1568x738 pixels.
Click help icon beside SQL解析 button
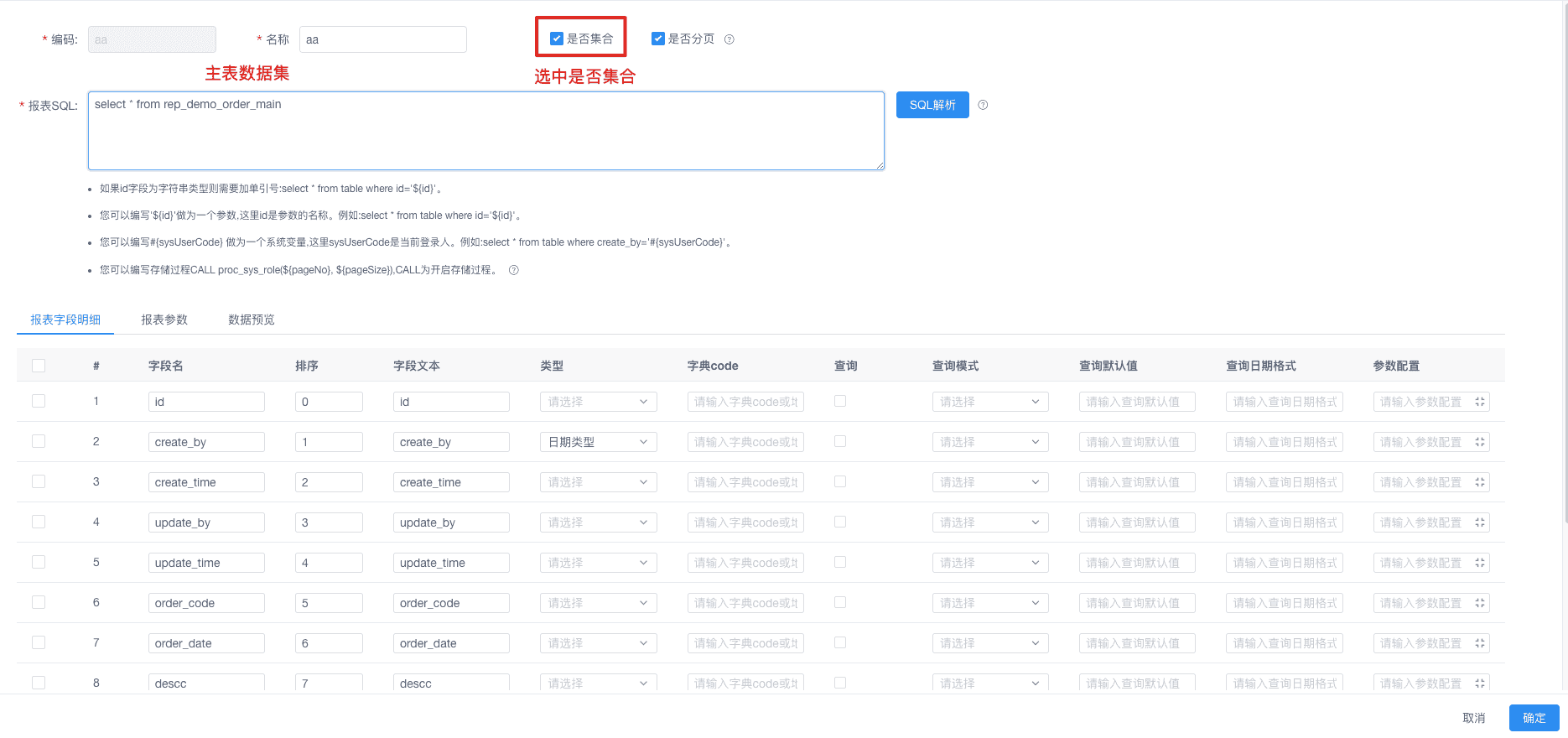pos(983,105)
